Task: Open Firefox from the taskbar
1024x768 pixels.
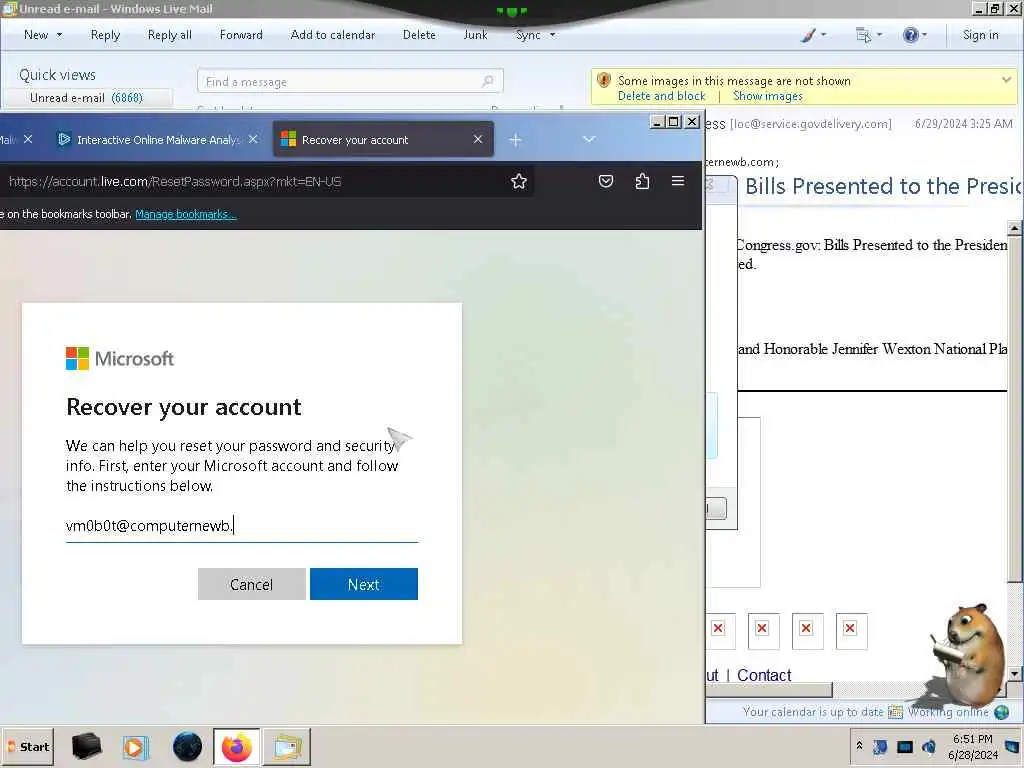Action: (236, 747)
